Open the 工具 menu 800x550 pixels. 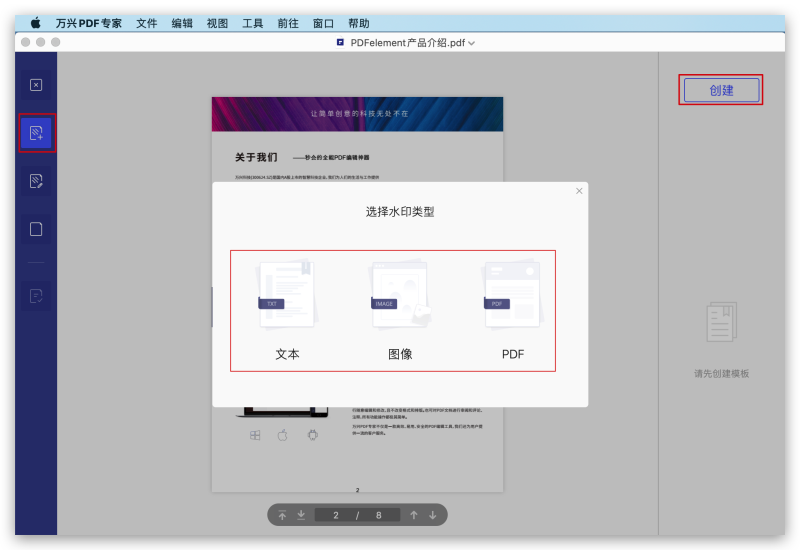(253, 23)
